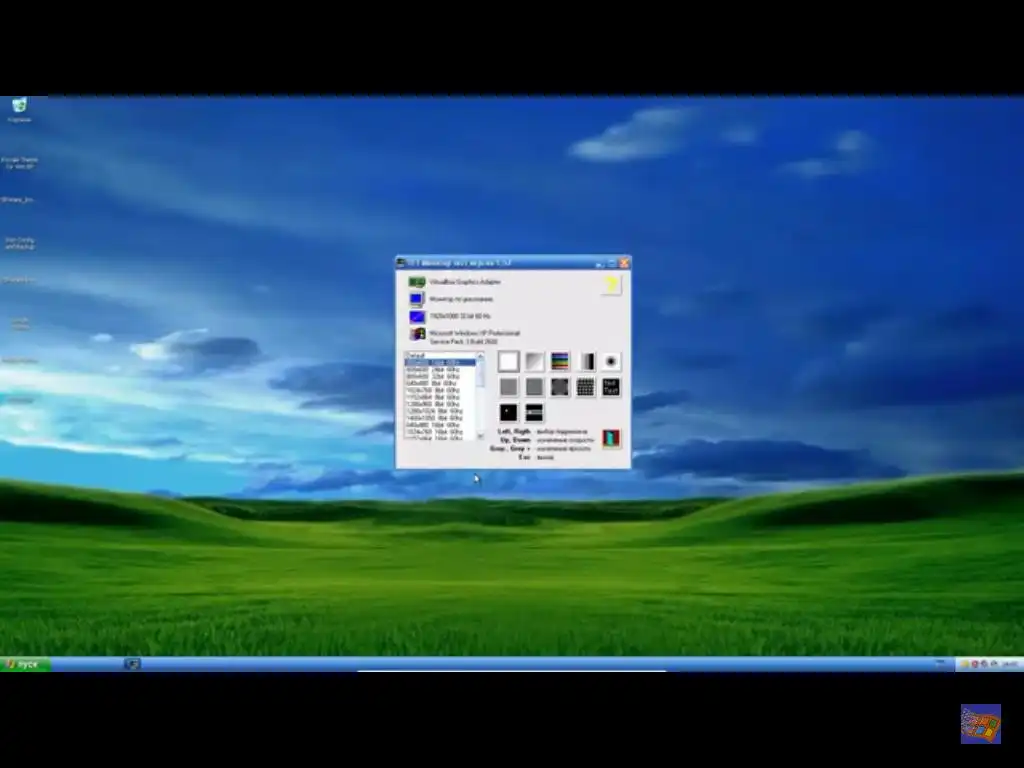Click VirtualBox Graphics Adapter text
Image resolution: width=1024 pixels, height=768 pixels.
click(465, 282)
